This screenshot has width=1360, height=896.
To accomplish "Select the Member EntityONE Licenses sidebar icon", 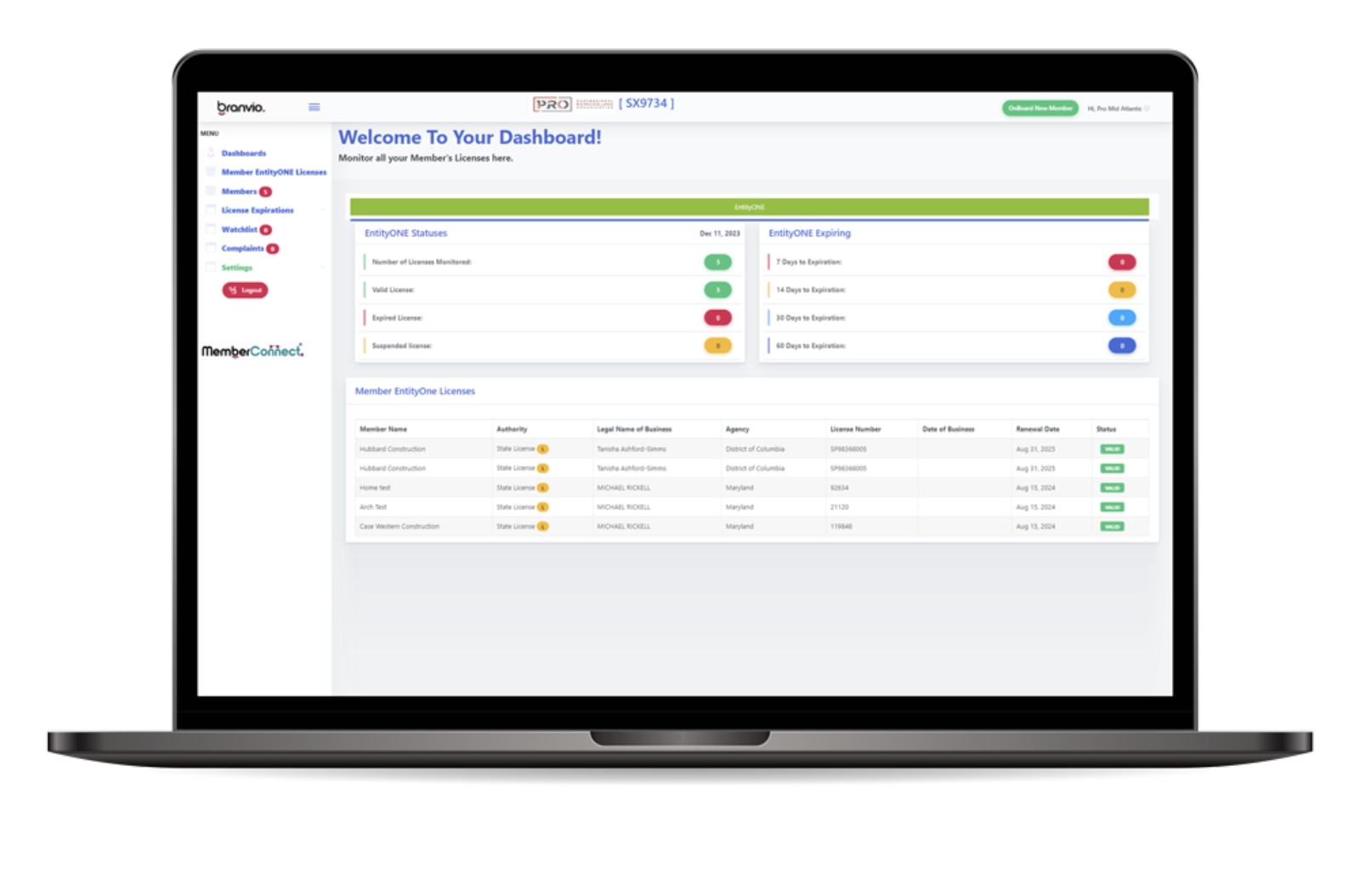I will (211, 172).
